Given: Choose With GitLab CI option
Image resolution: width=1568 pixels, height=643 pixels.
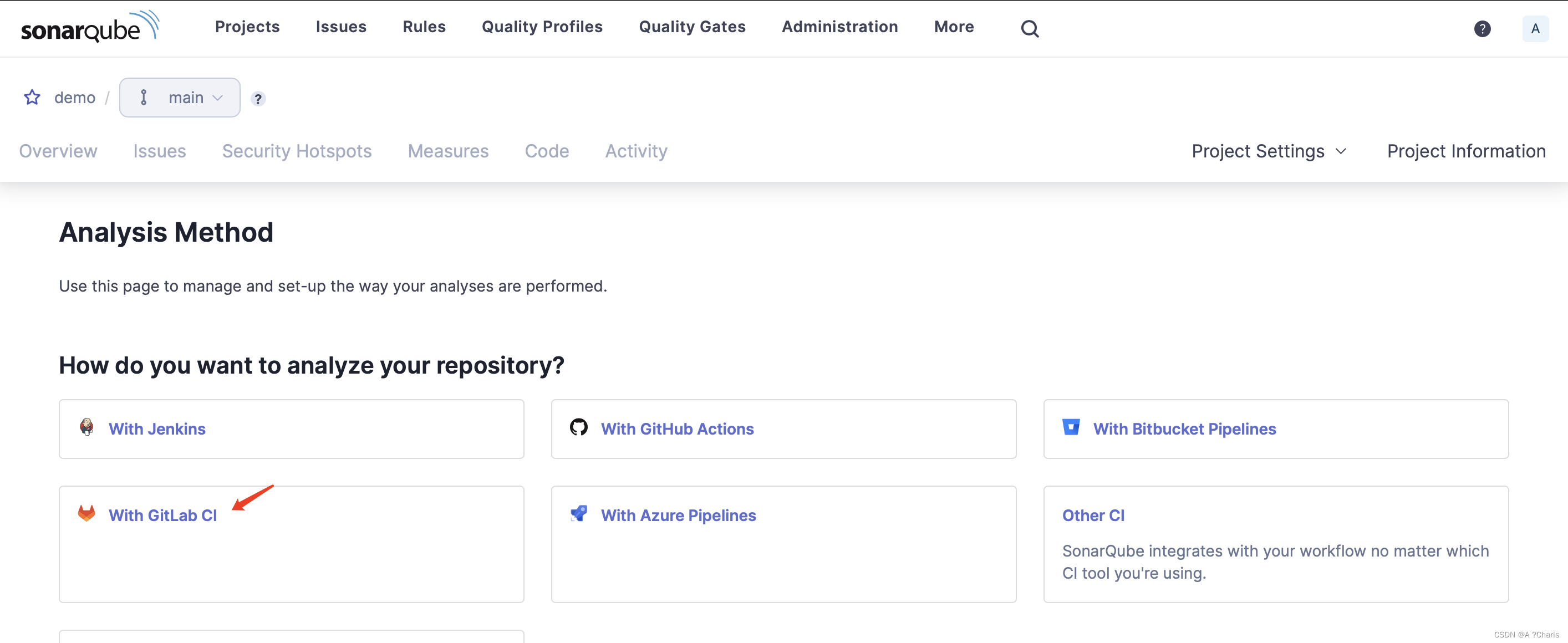Looking at the screenshot, I should coord(162,516).
